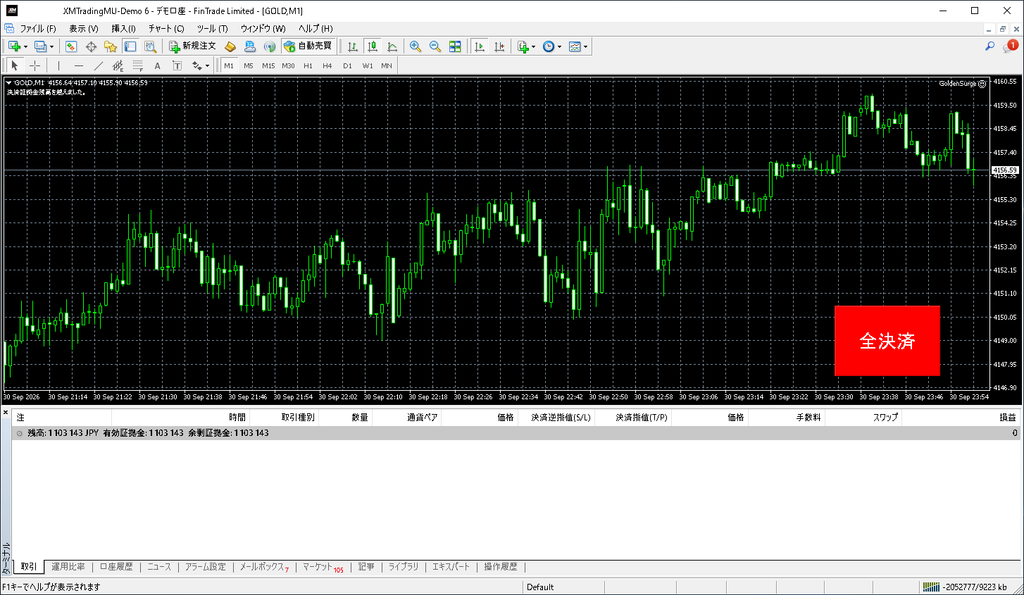Open the Data Window crosshair-circle icon
1024x595 pixels.
point(91,46)
